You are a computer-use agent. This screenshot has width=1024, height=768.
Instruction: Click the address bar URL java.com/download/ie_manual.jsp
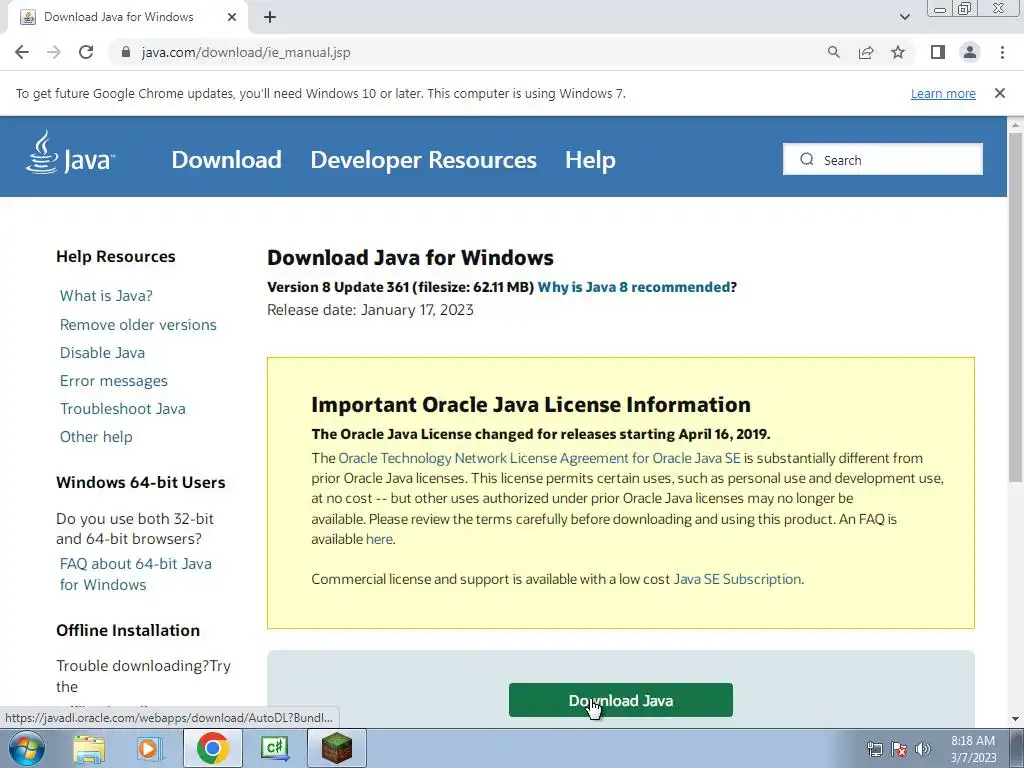[x=246, y=52]
